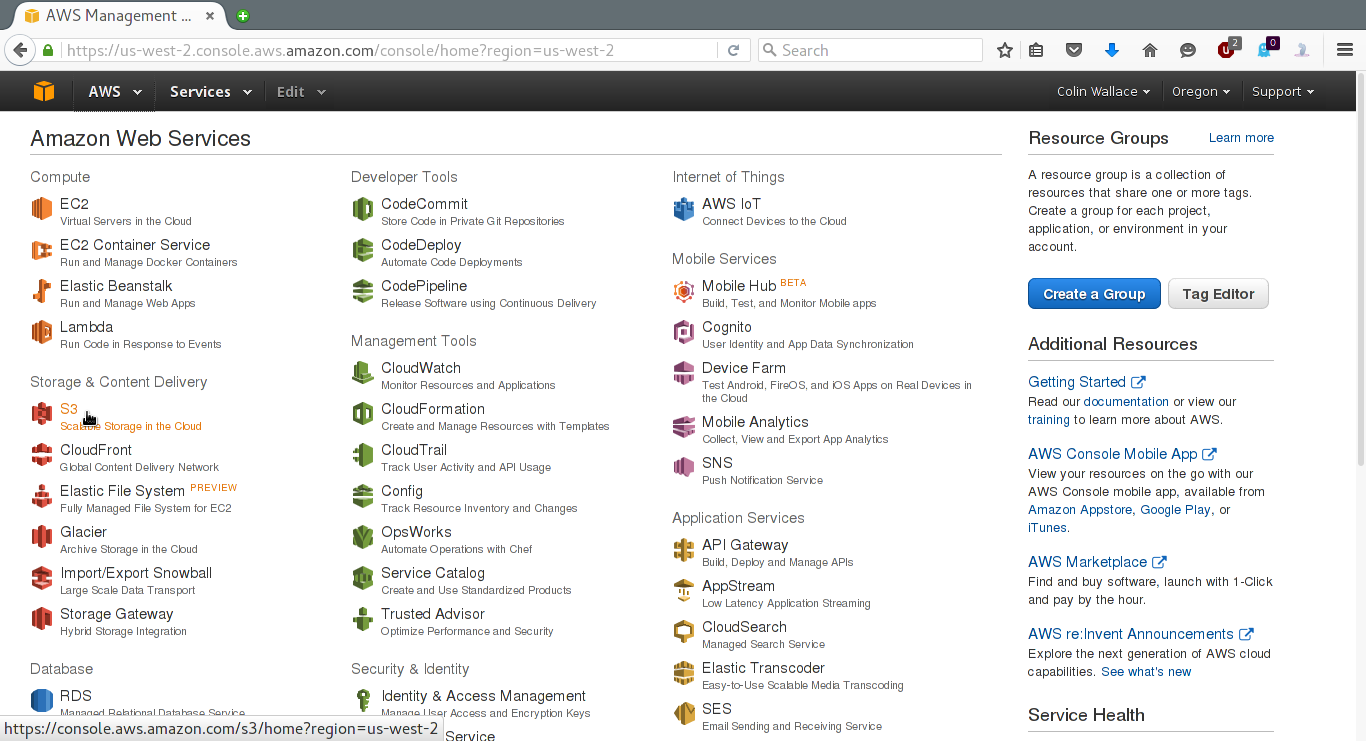Screen dimensions: 1366x741
Task: Go back with the browser back arrow
Action: click(x=19, y=50)
